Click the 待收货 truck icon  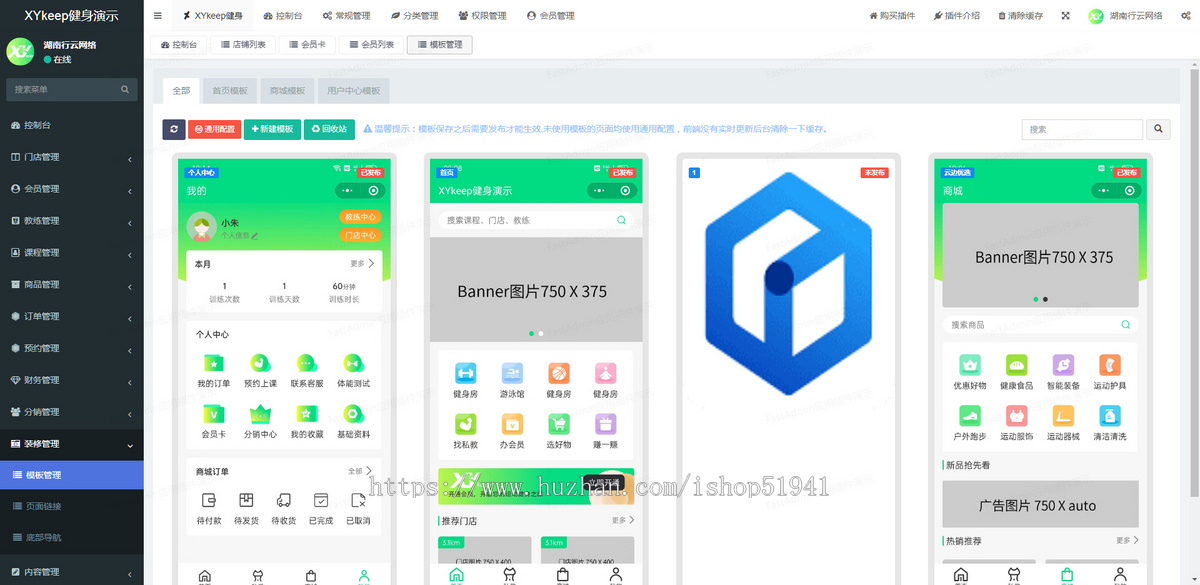pos(284,500)
